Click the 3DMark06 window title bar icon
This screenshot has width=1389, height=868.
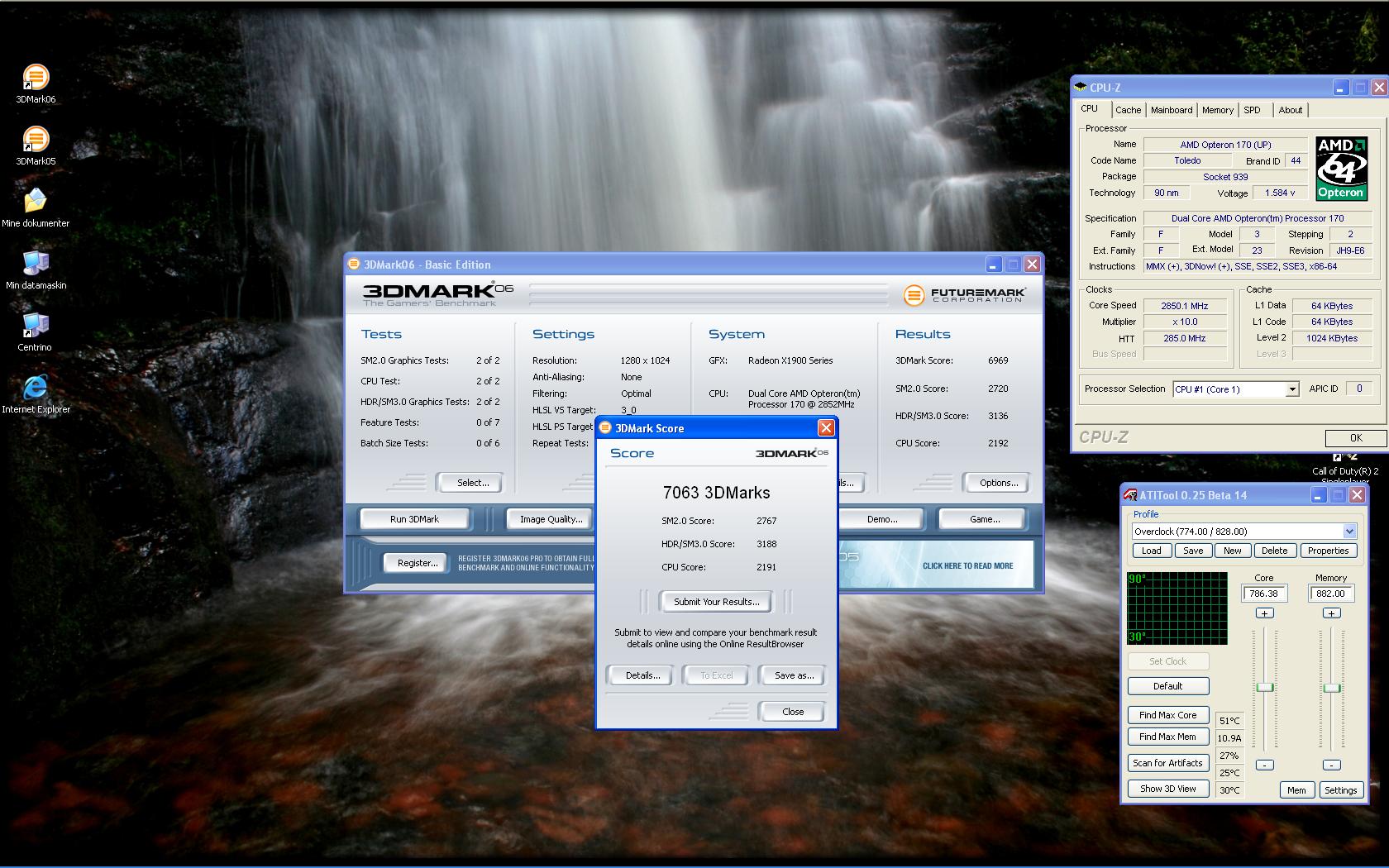(x=354, y=265)
